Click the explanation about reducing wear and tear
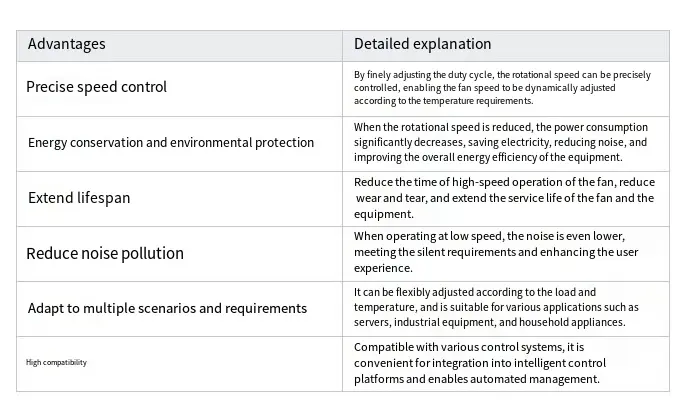The width and height of the screenshot is (688, 402). (504, 197)
